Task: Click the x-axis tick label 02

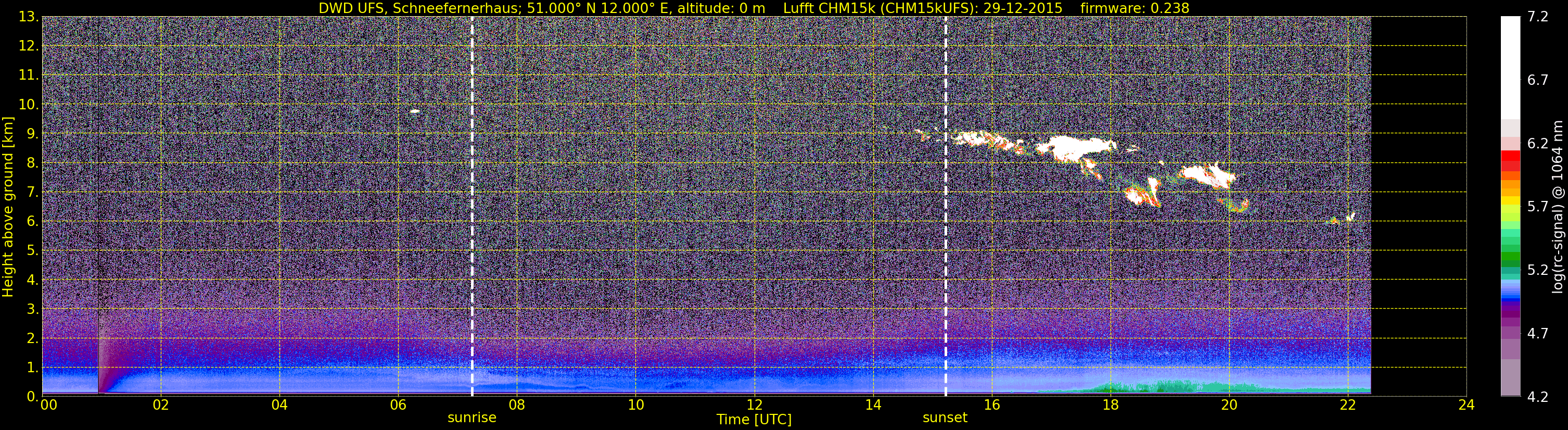Action: [x=161, y=406]
